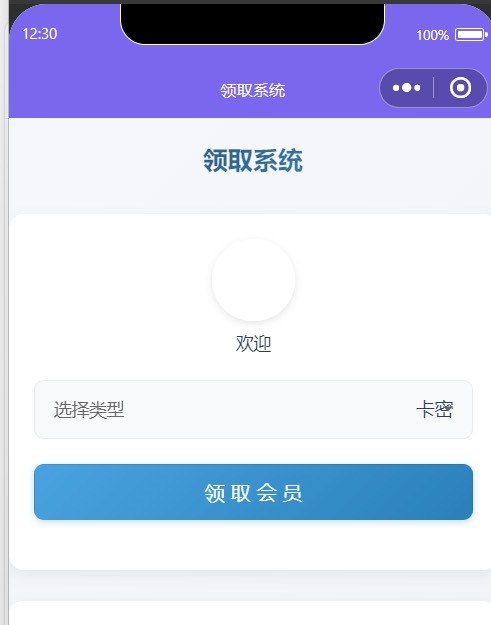Tap the 选择类型 label text
Viewport: 491px width, 625px height.
[89, 410]
